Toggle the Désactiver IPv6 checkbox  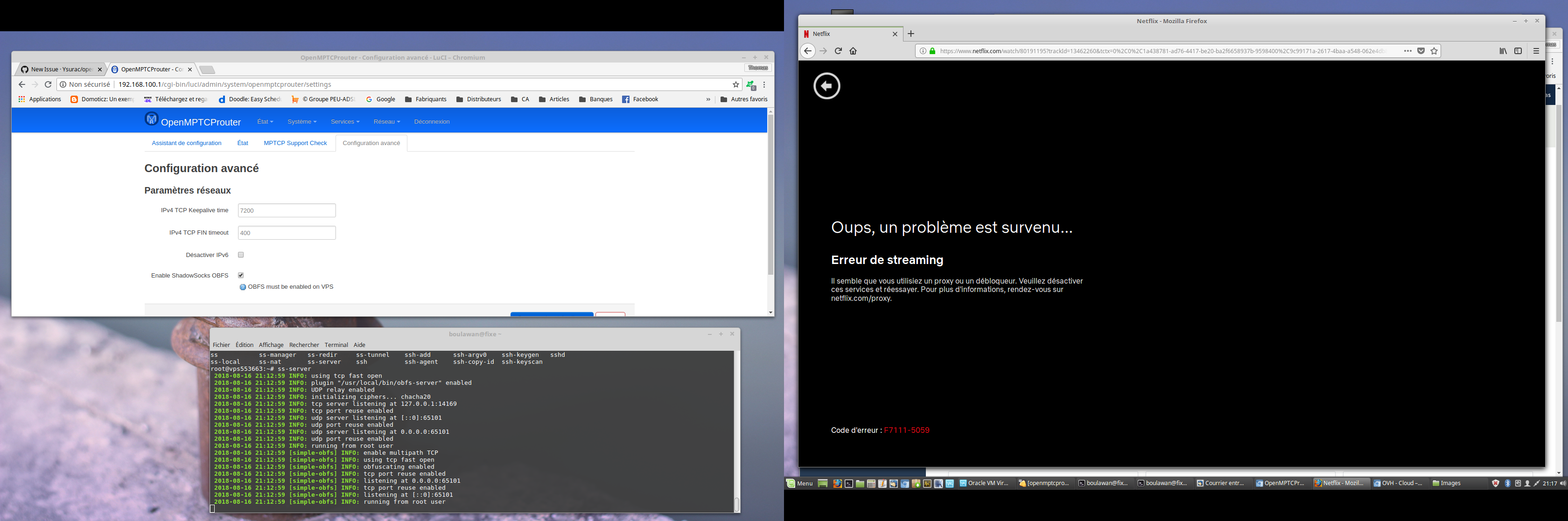pos(241,255)
